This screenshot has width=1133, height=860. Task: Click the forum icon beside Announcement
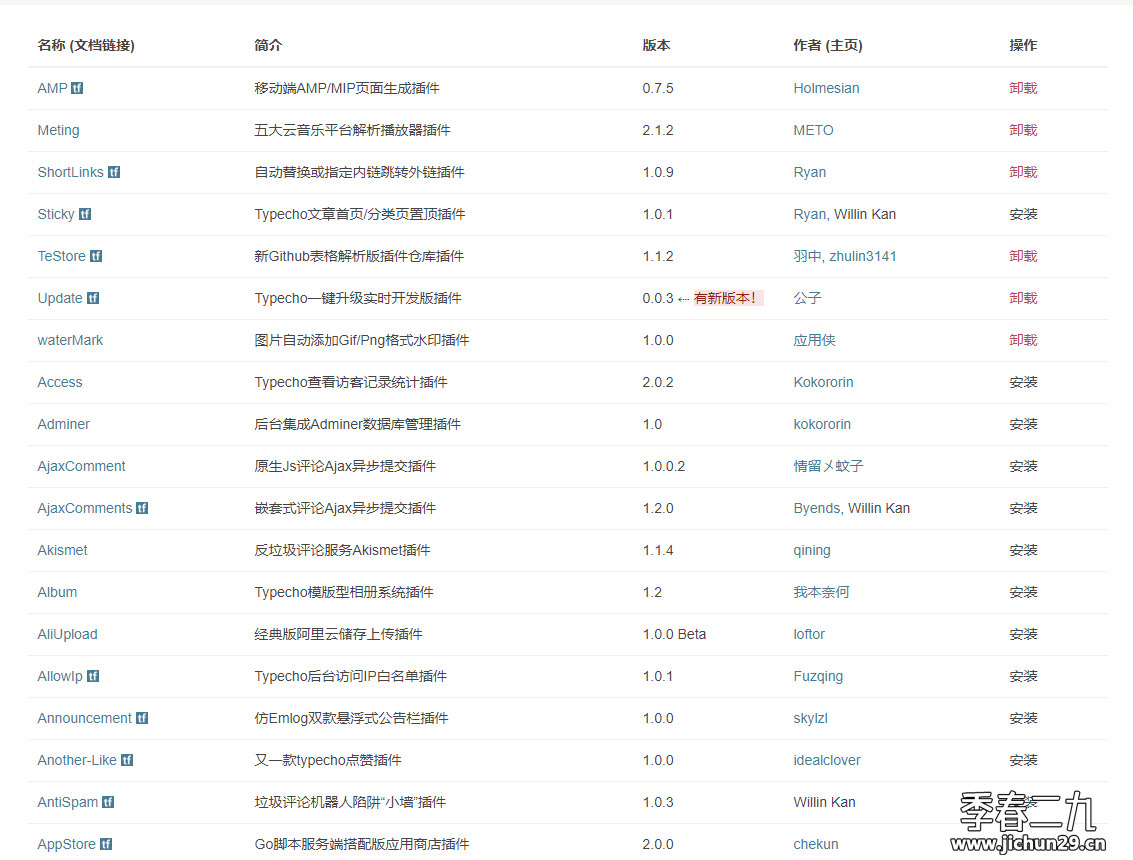click(x=142, y=718)
